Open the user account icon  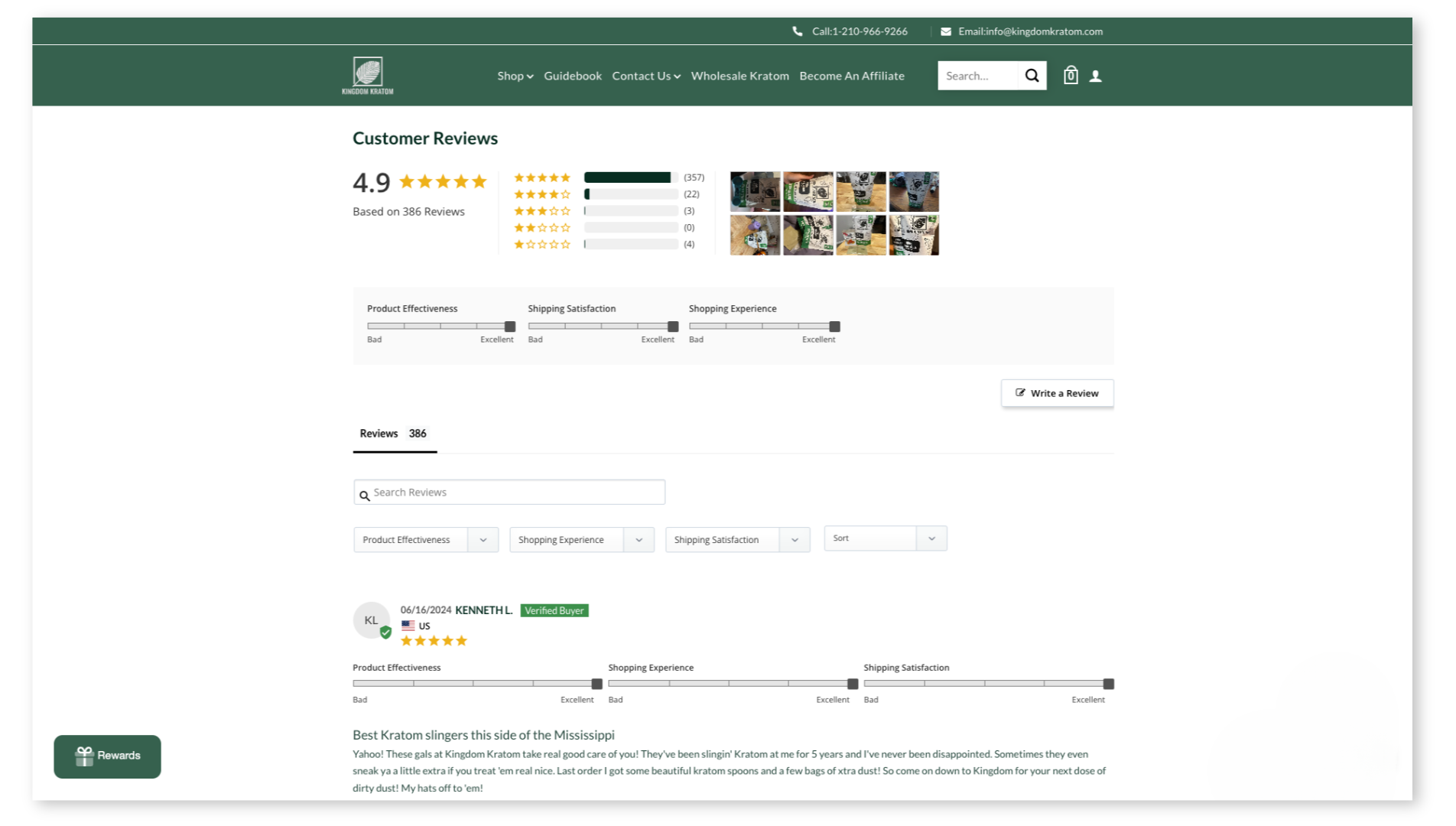pyautogui.click(x=1095, y=76)
